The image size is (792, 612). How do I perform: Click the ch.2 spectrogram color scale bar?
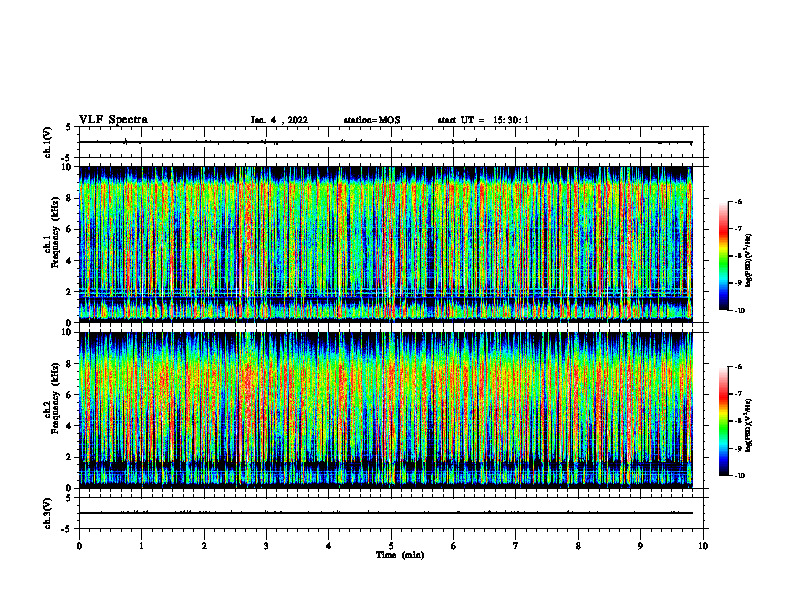(723, 421)
